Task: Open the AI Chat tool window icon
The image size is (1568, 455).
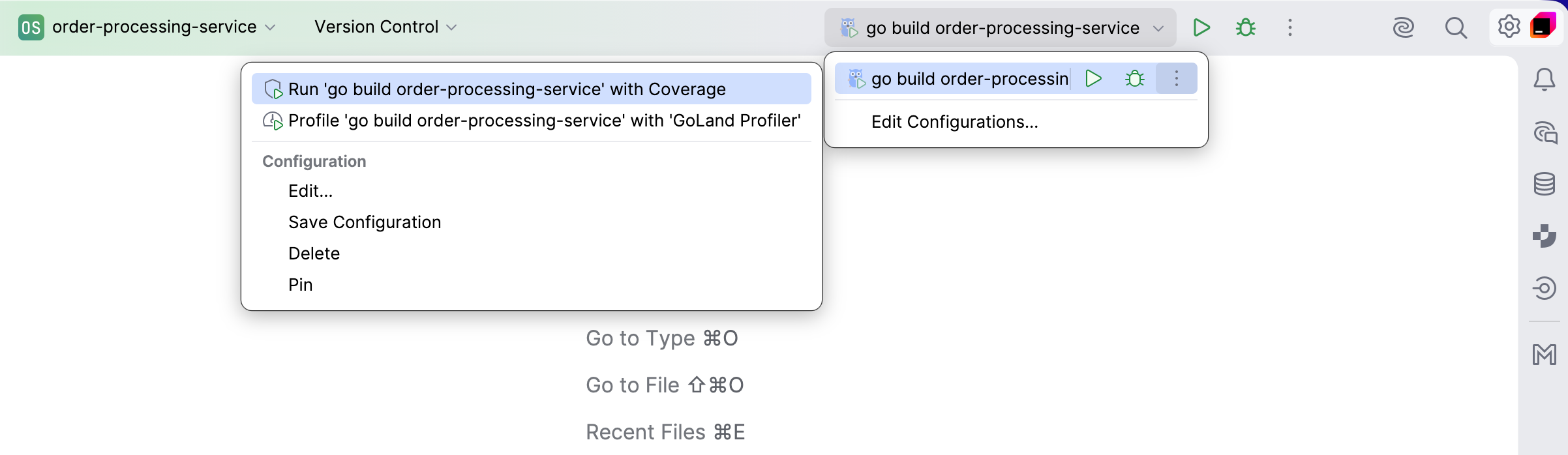Action: point(1545,132)
